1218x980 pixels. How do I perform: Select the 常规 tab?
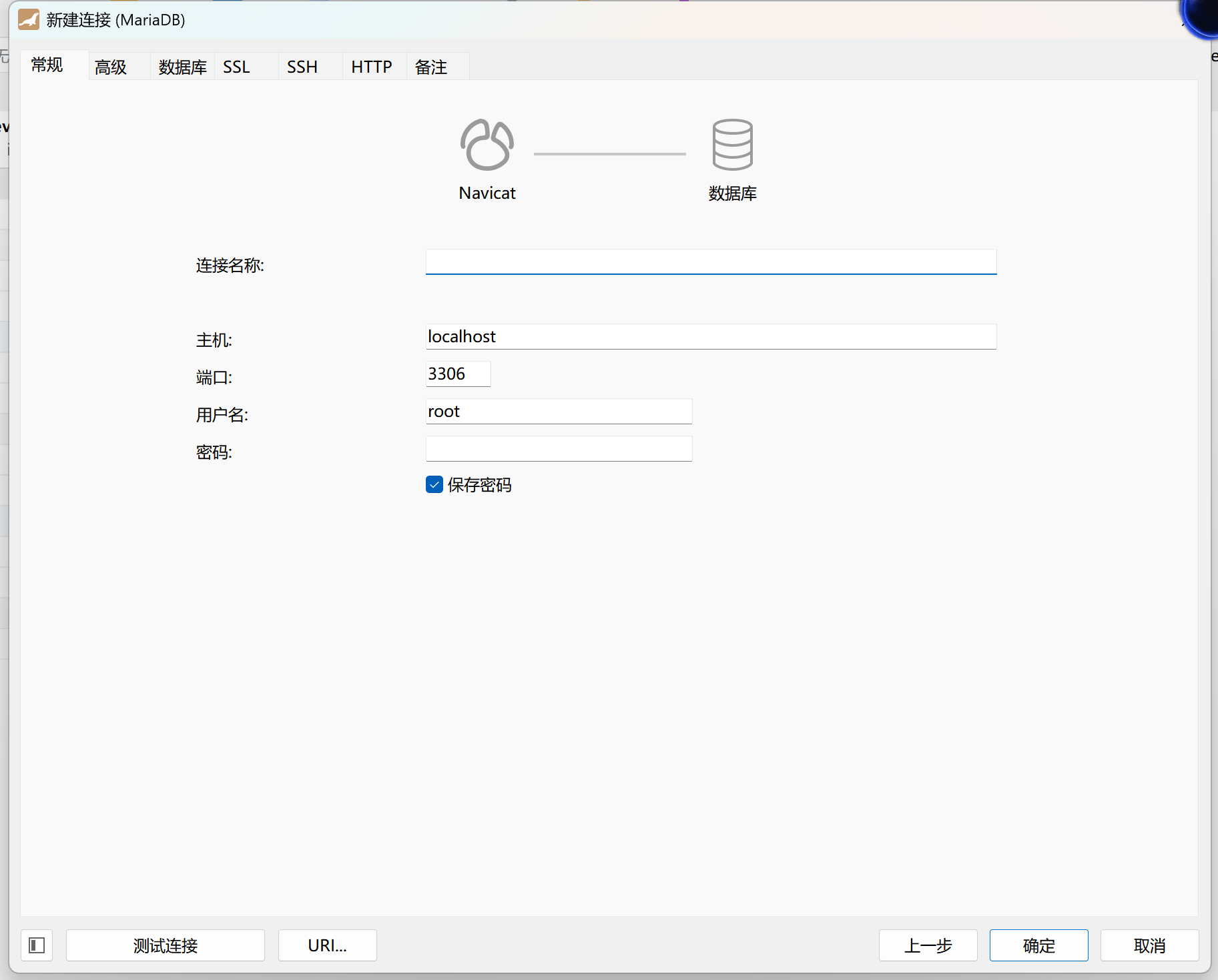(x=47, y=65)
